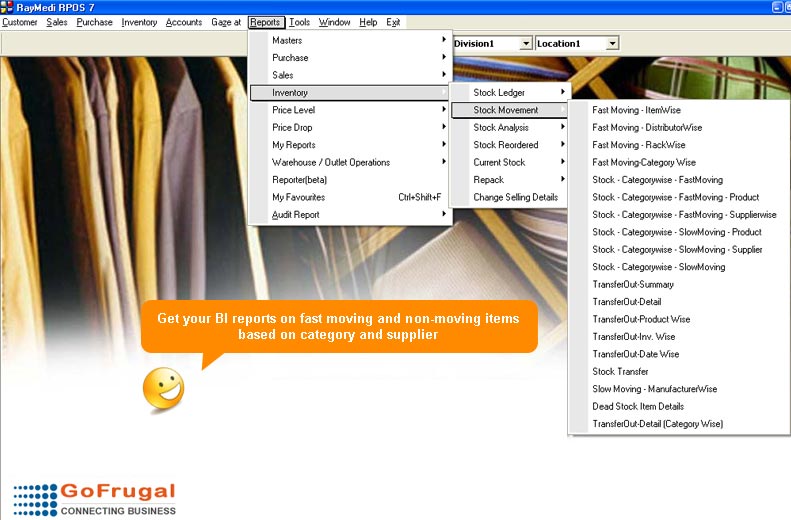Open the Division1 dropdown

(x=525, y=44)
